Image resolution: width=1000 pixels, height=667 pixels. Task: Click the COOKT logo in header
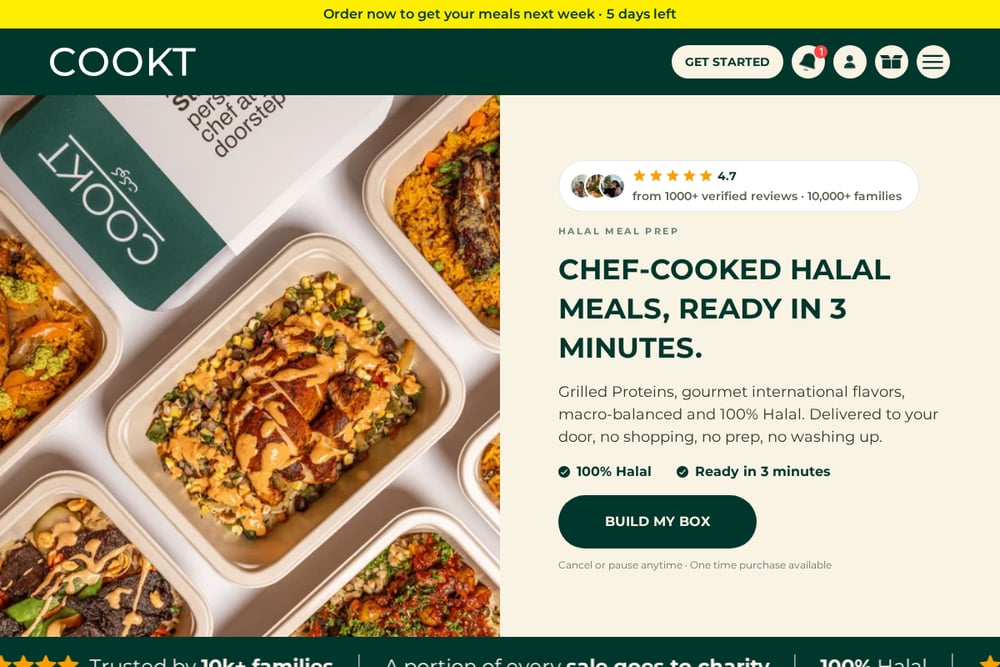click(122, 62)
